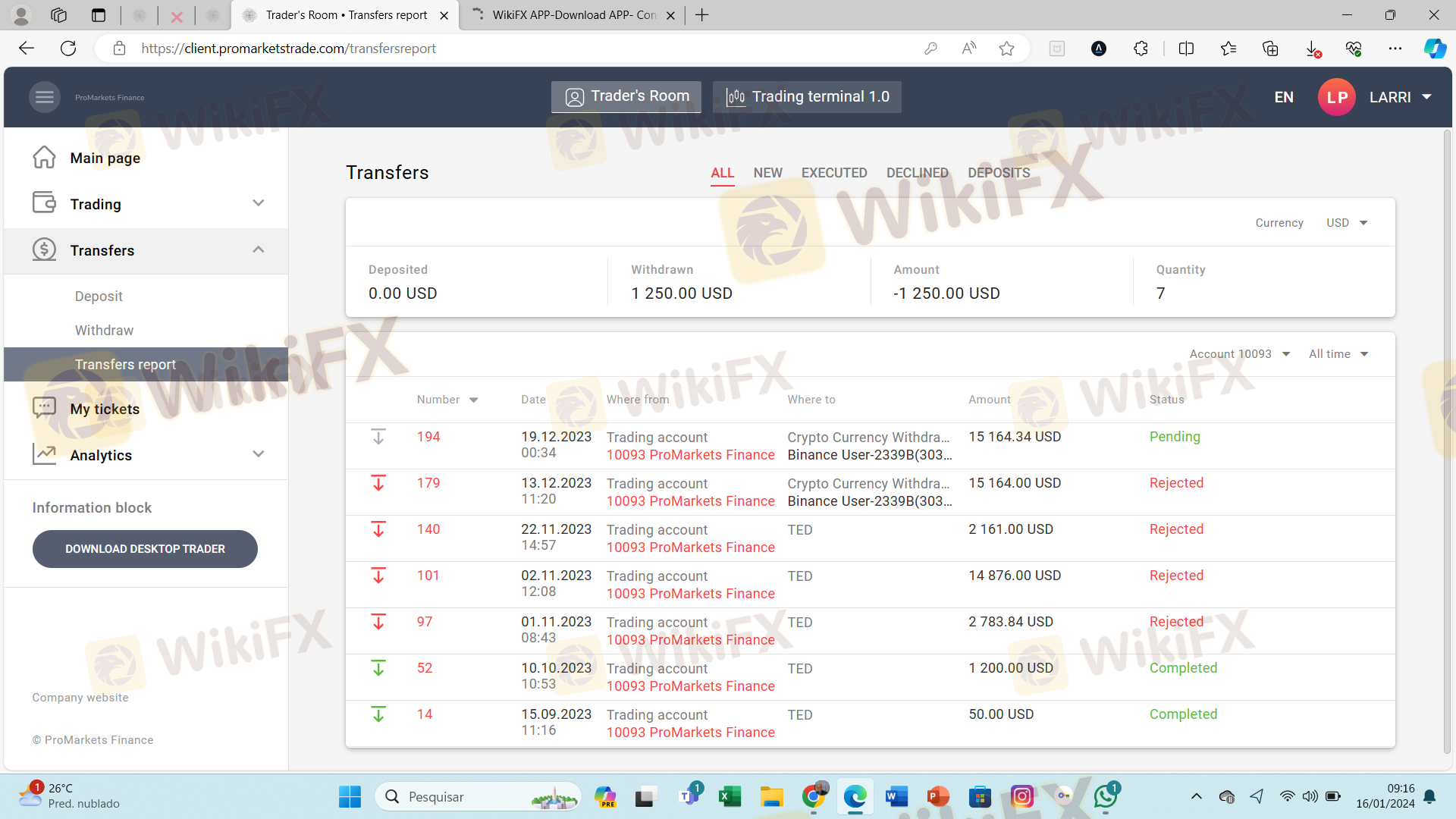
Task: Collapse the Transfers sidebar section
Action: [x=258, y=249]
